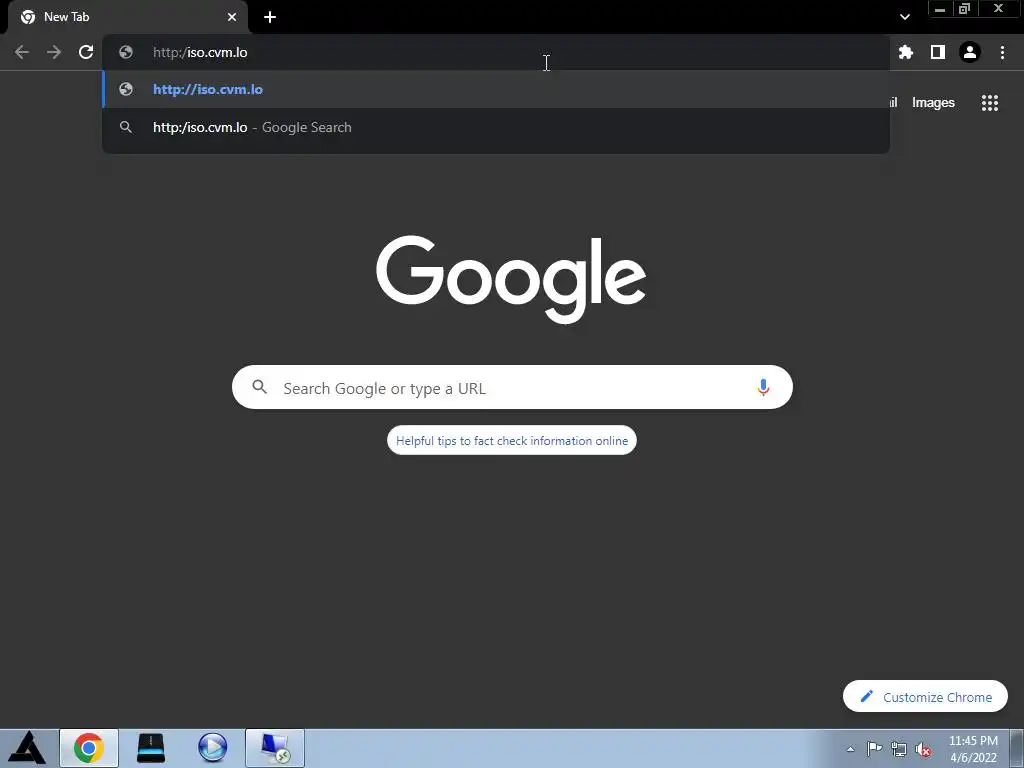Start voice search with the microphone

coord(763,387)
